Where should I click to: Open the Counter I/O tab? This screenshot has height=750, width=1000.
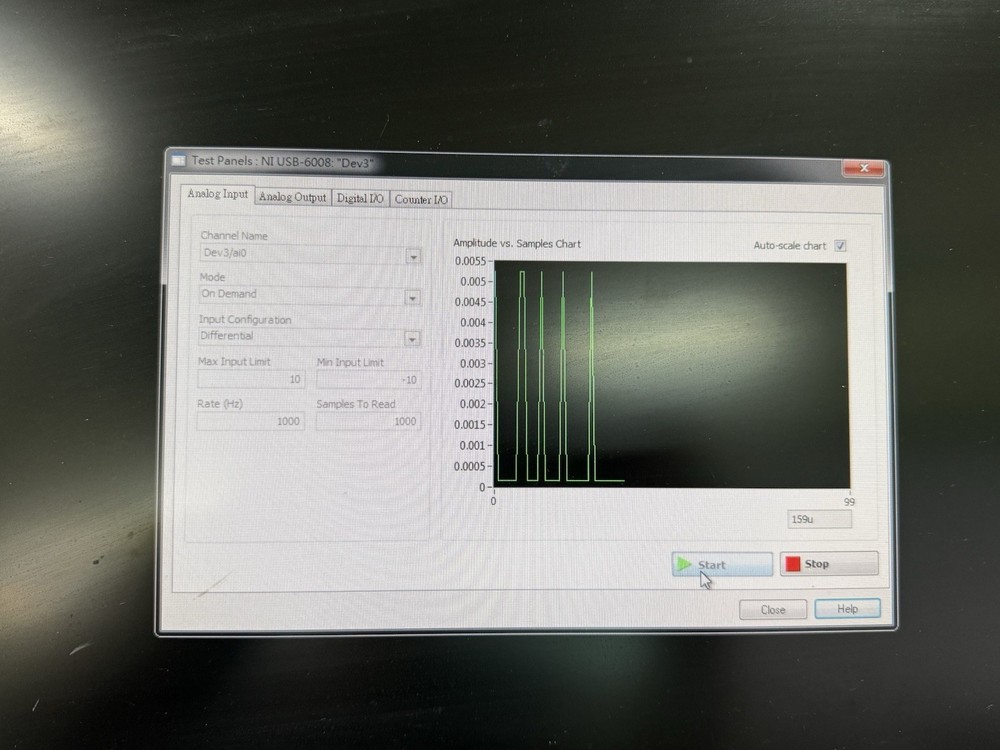(420, 198)
